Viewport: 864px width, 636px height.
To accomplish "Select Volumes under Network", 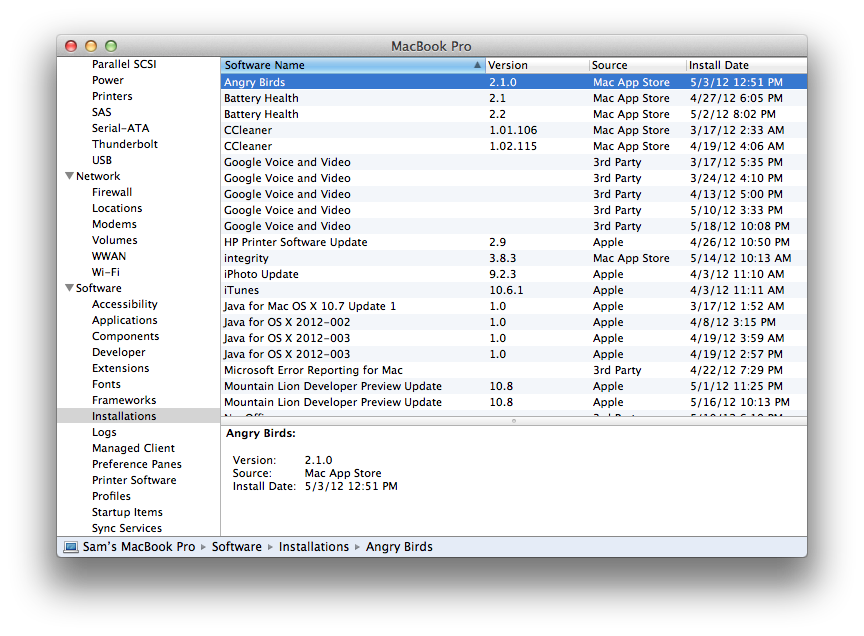I will [x=115, y=240].
